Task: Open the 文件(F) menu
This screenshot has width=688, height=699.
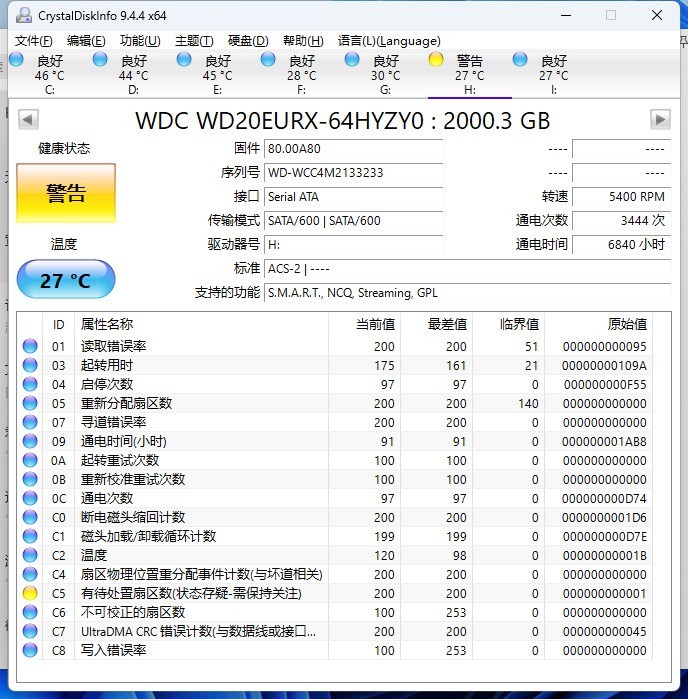Action: pyautogui.click(x=33, y=41)
